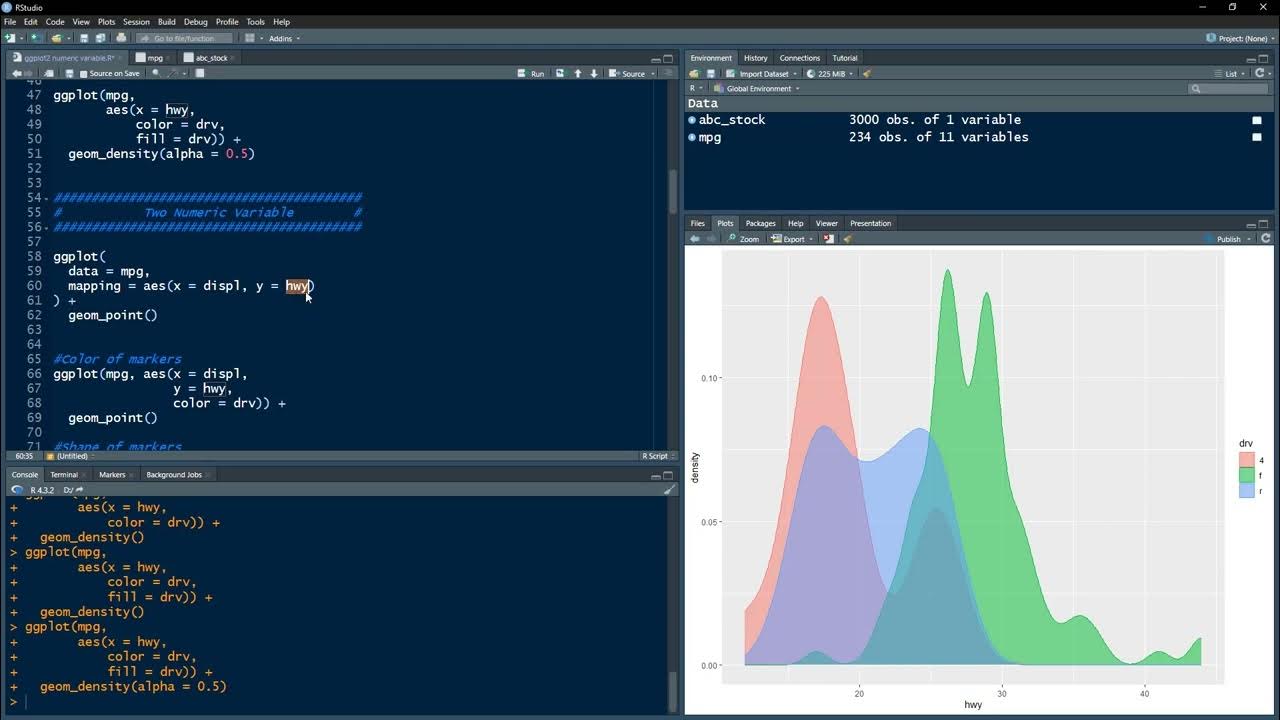Viewport: 1280px width, 720px height.
Task: Switch to the mpg editor tab
Action: [x=155, y=58]
